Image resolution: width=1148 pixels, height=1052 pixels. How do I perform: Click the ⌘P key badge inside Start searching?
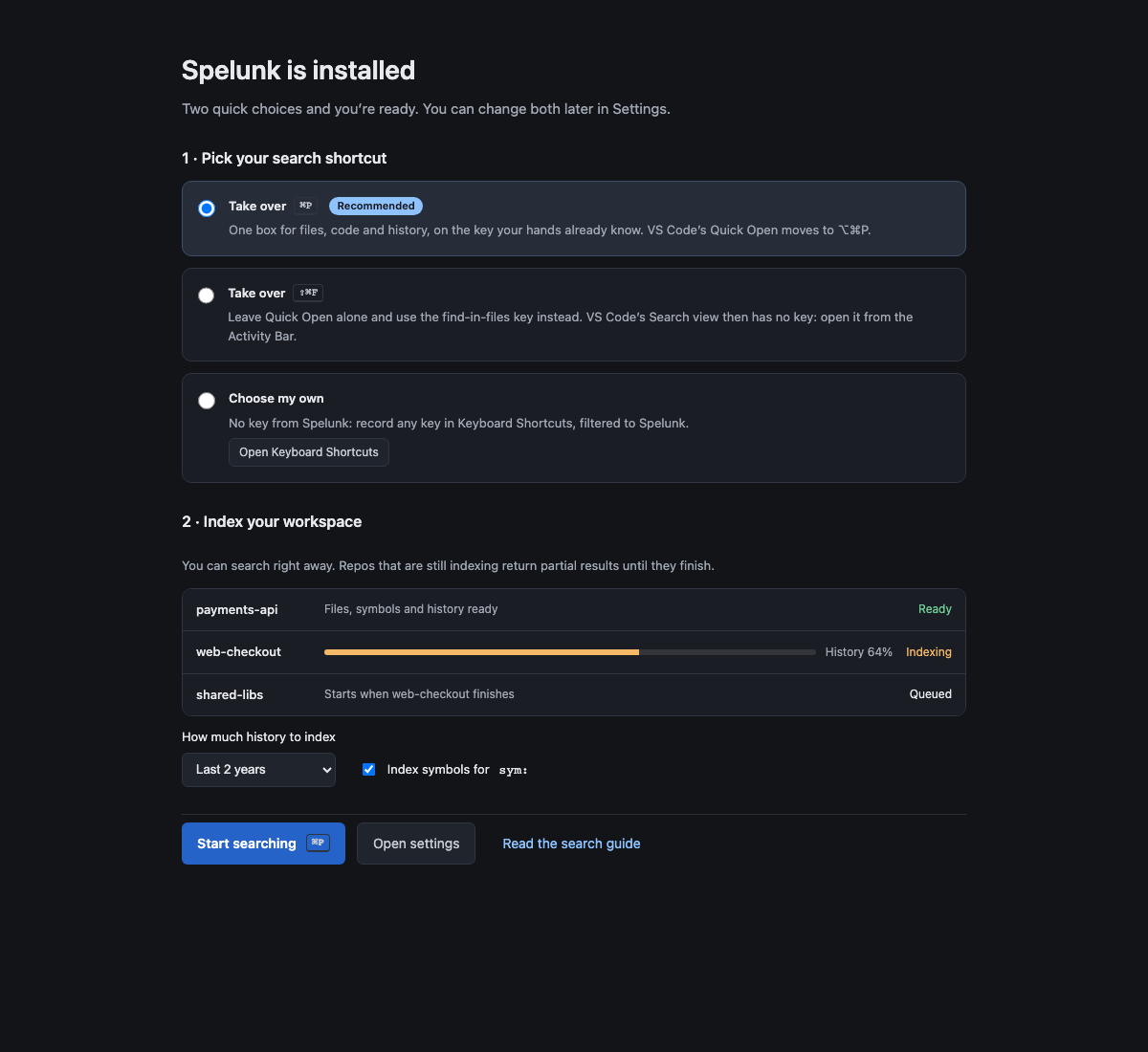(x=318, y=843)
